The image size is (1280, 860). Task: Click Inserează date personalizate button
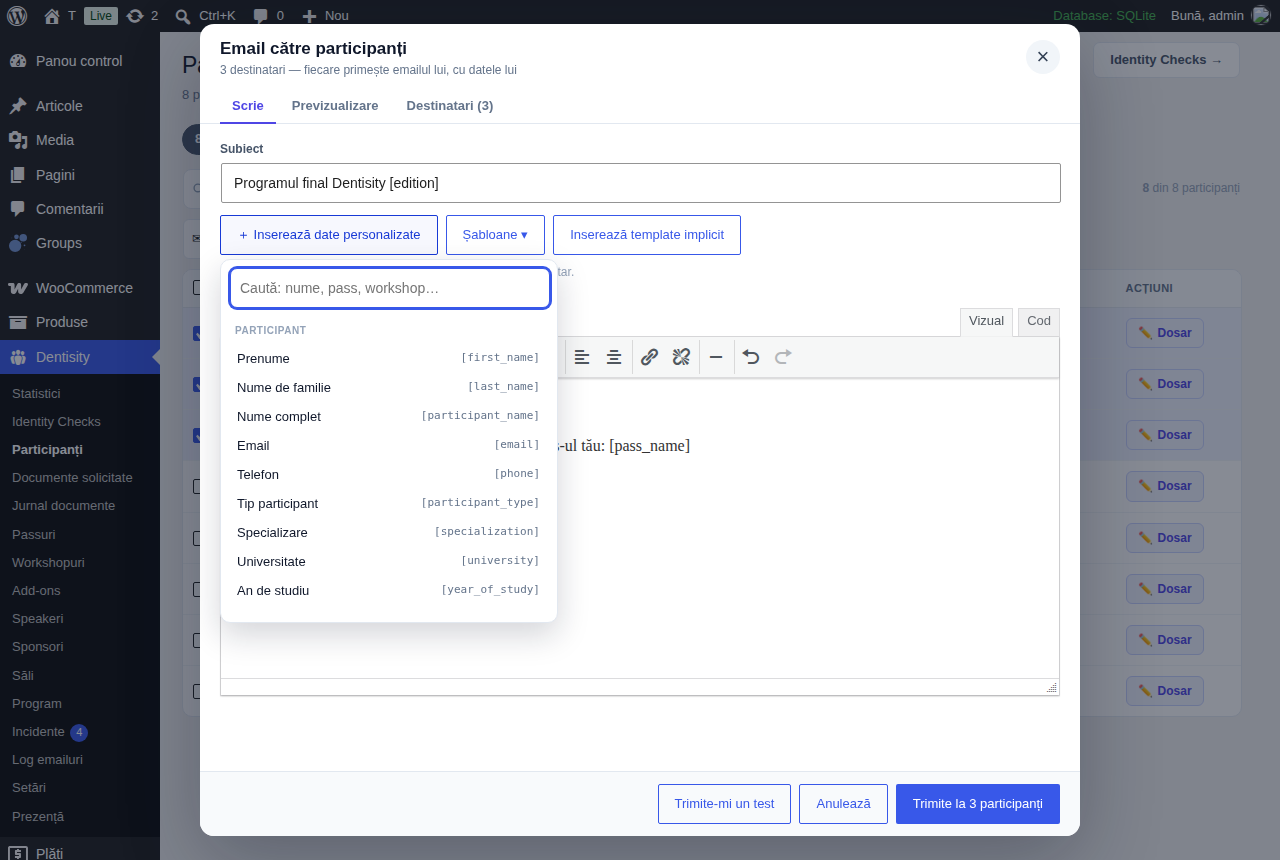pyautogui.click(x=329, y=235)
